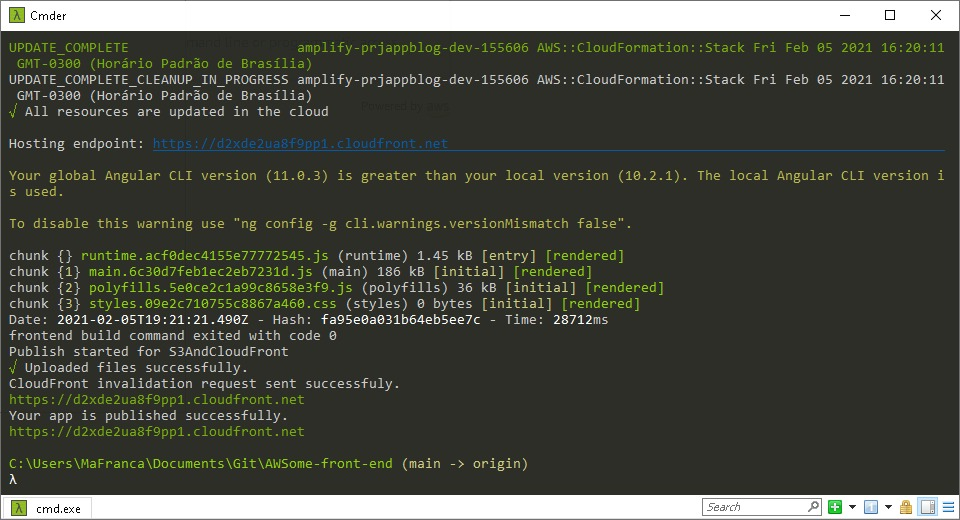960x520 pixels.
Task: Click the "Uploaded files successfully." line
Action: (x=136, y=367)
